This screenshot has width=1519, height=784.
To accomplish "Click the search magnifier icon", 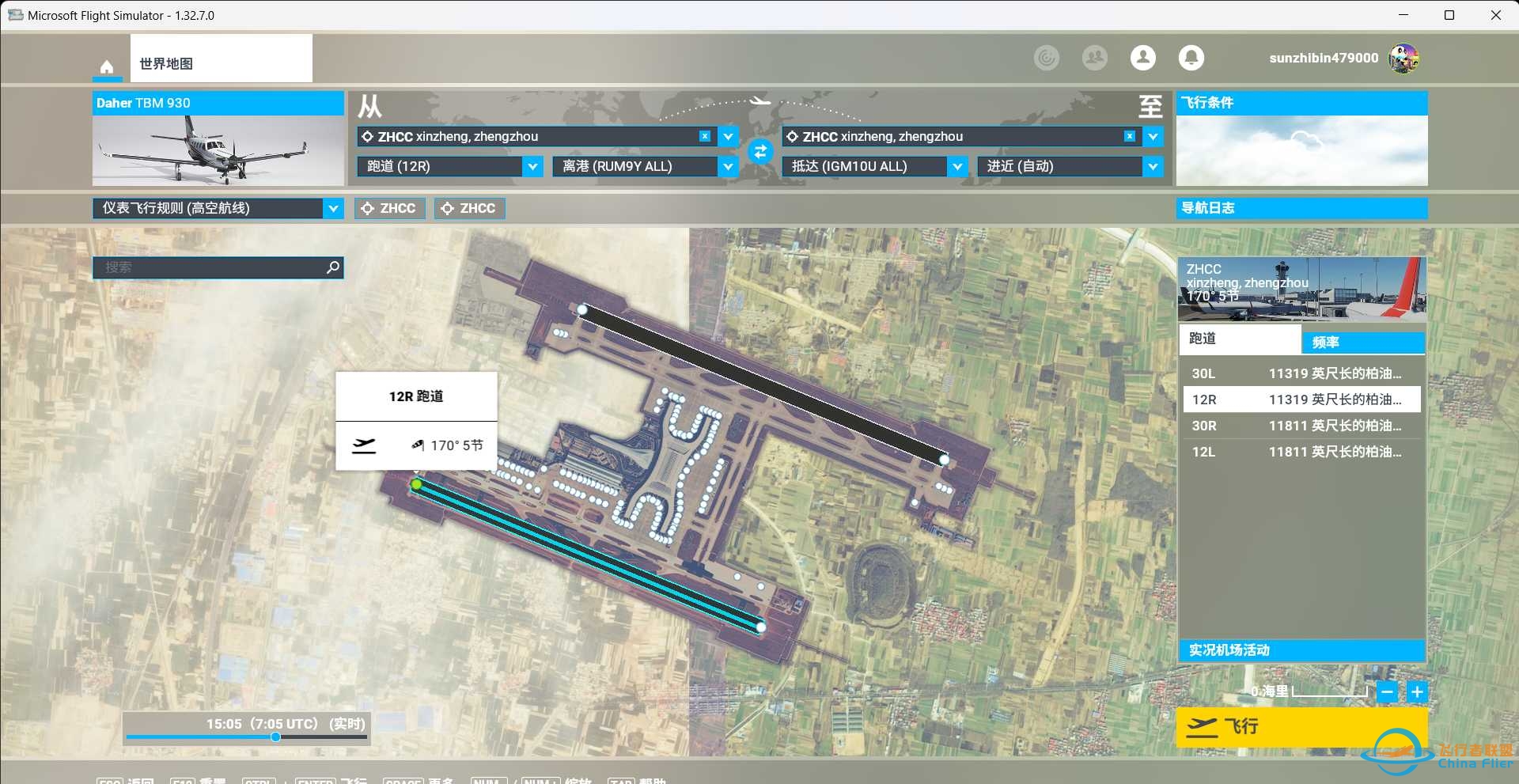I will [333, 267].
